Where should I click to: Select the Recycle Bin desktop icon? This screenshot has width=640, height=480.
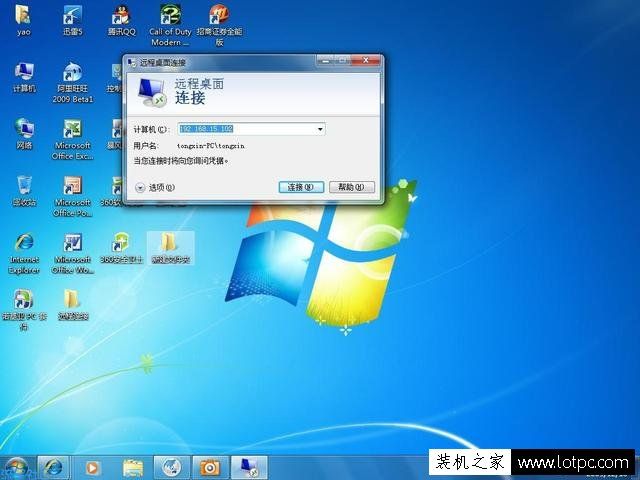(x=24, y=190)
